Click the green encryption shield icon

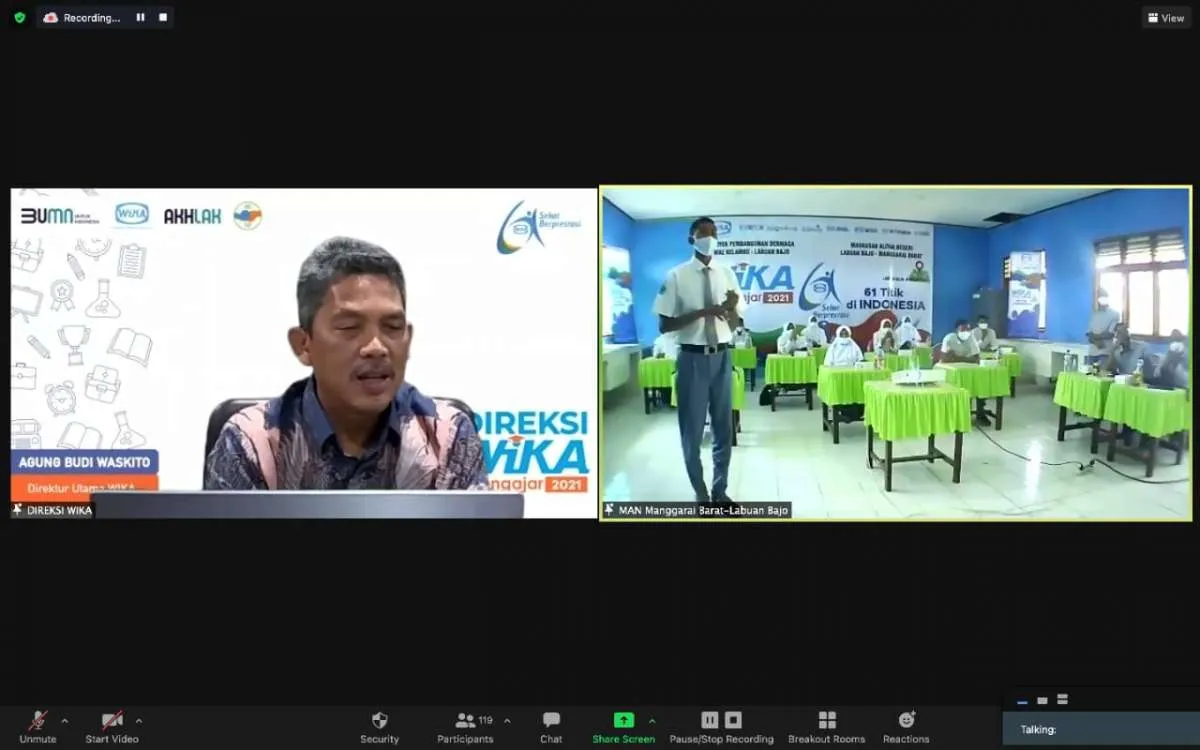tap(20, 18)
